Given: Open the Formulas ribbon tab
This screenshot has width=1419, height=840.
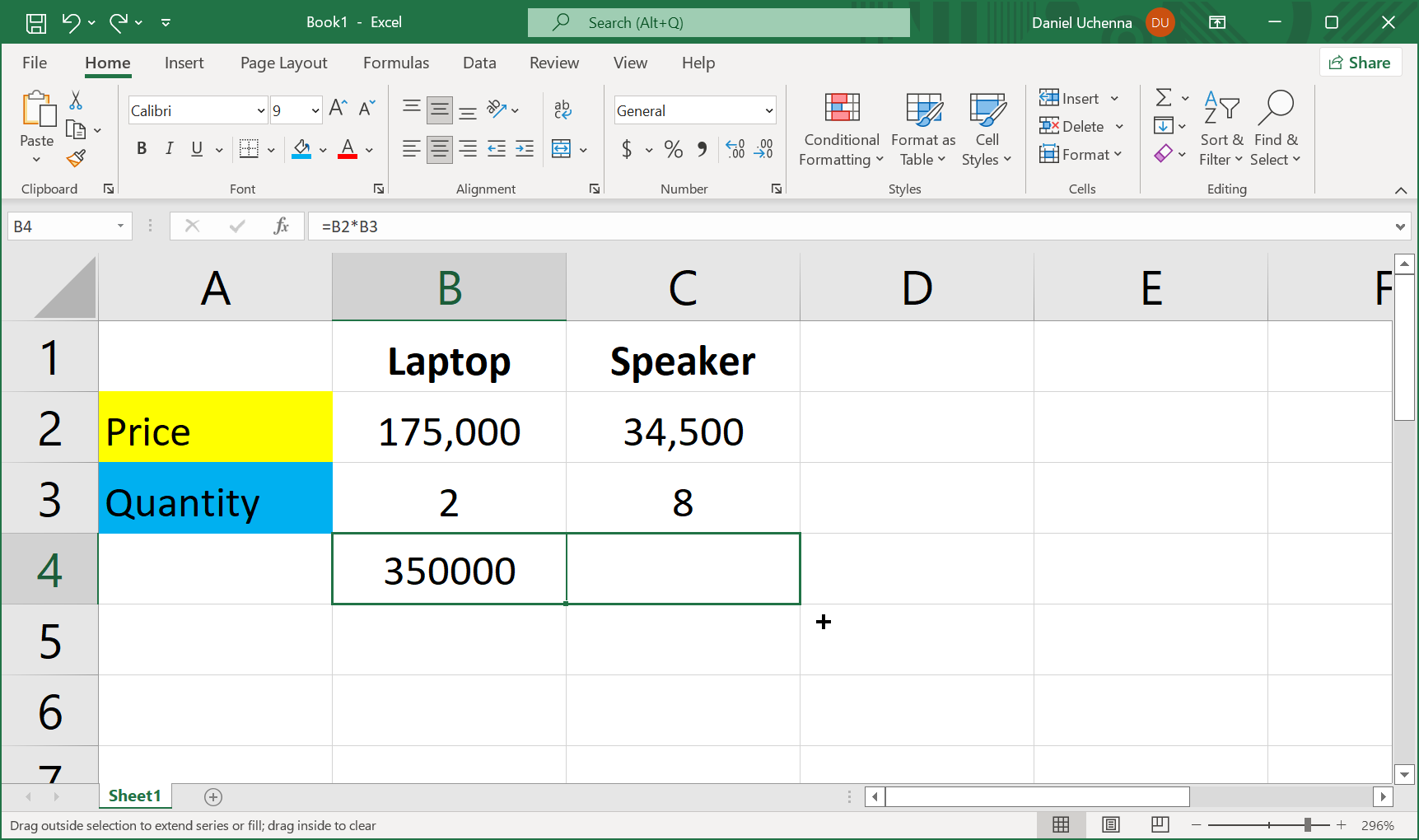Looking at the screenshot, I should (x=395, y=63).
